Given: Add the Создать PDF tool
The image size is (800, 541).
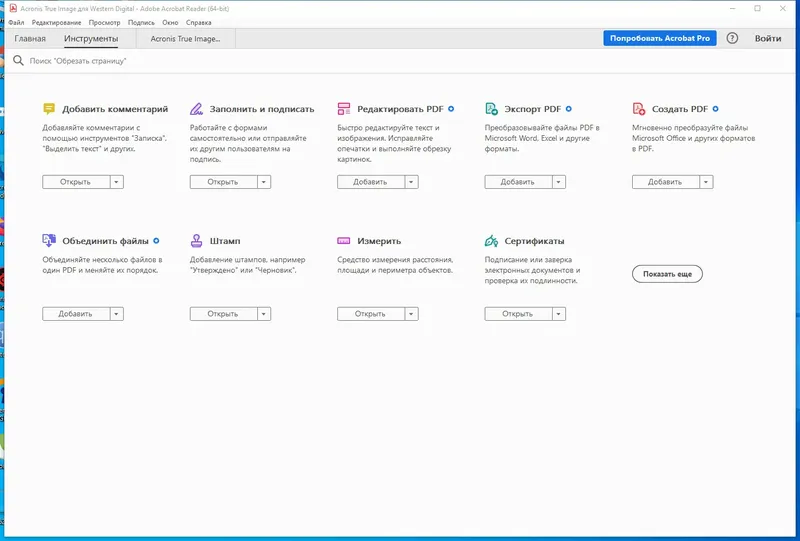Looking at the screenshot, I should pos(666,182).
